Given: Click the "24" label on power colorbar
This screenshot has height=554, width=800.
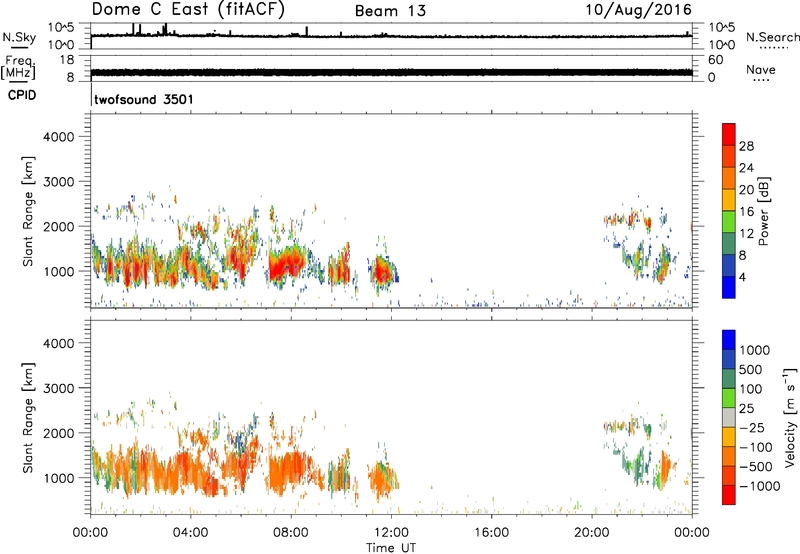Looking at the screenshot, I should 746,168.
